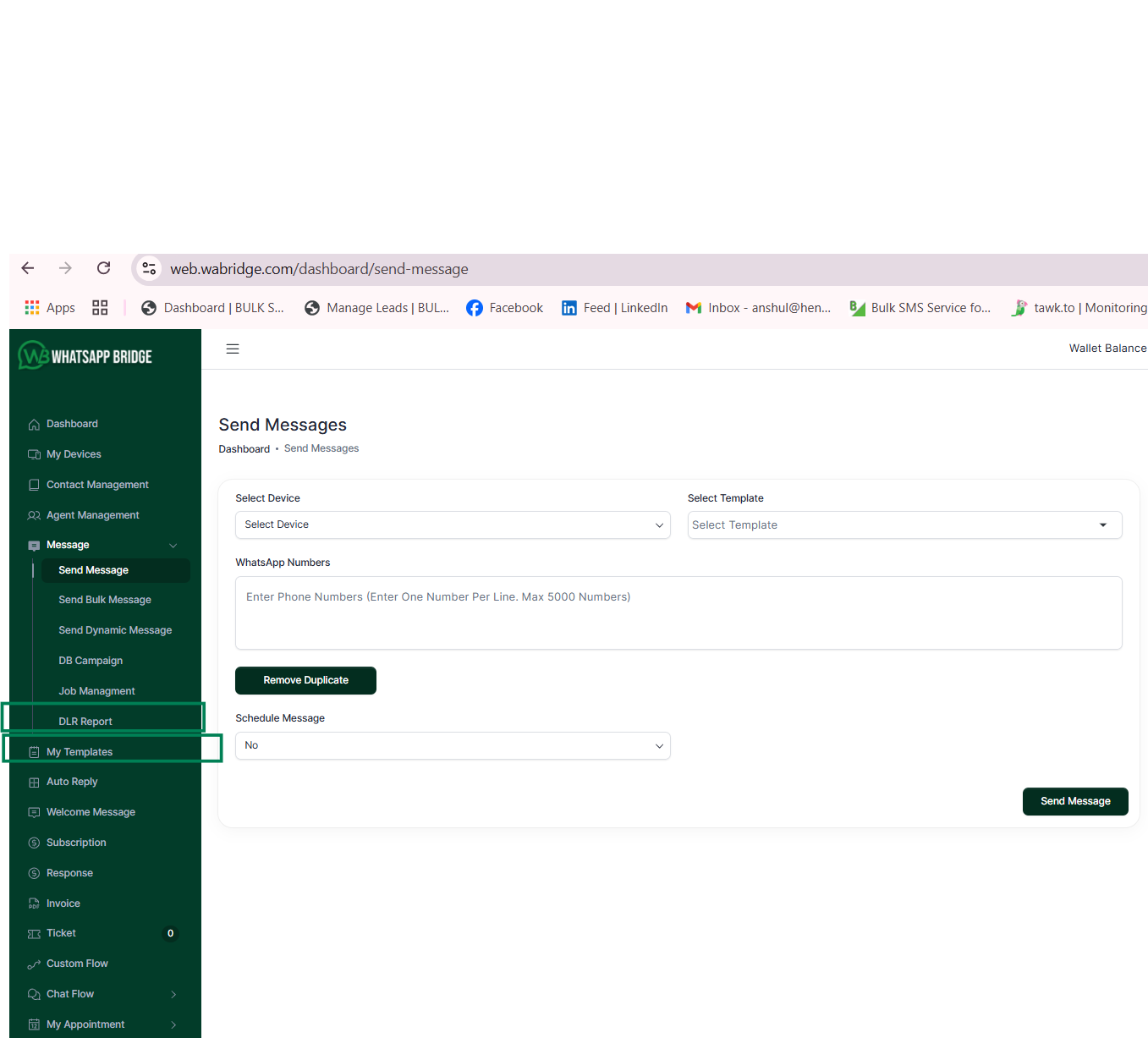The image size is (1148, 1038).
Task: Reload the page with refresh icon
Action: [x=103, y=268]
